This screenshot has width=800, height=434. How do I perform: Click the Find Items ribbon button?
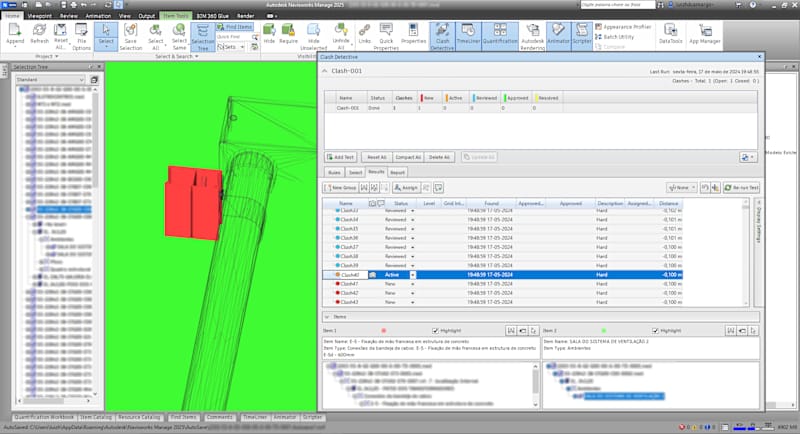pyautogui.click(x=235, y=27)
